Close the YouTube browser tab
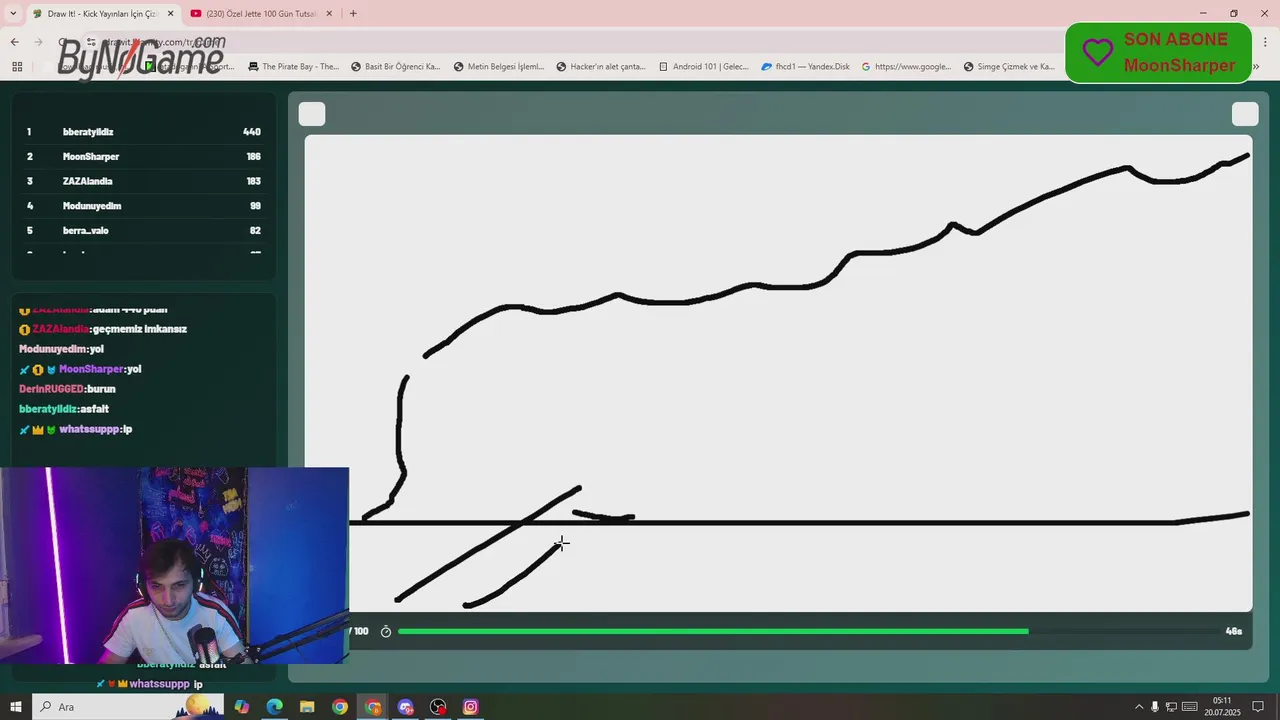 pyautogui.click(x=328, y=13)
